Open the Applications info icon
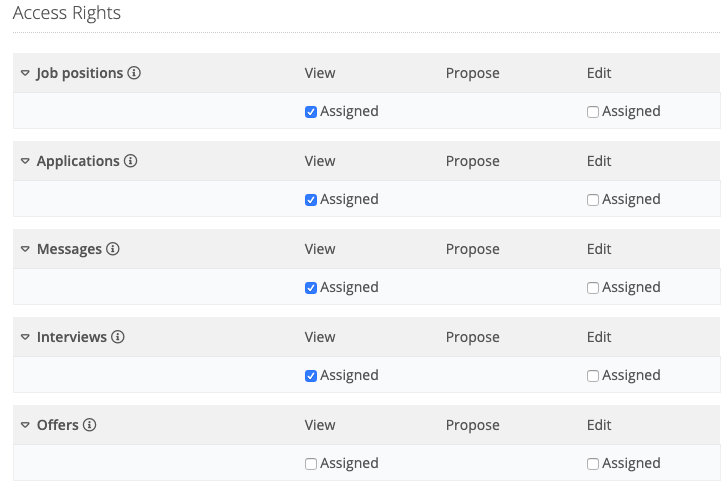Screen dimensions: 728x489 (x=130, y=161)
